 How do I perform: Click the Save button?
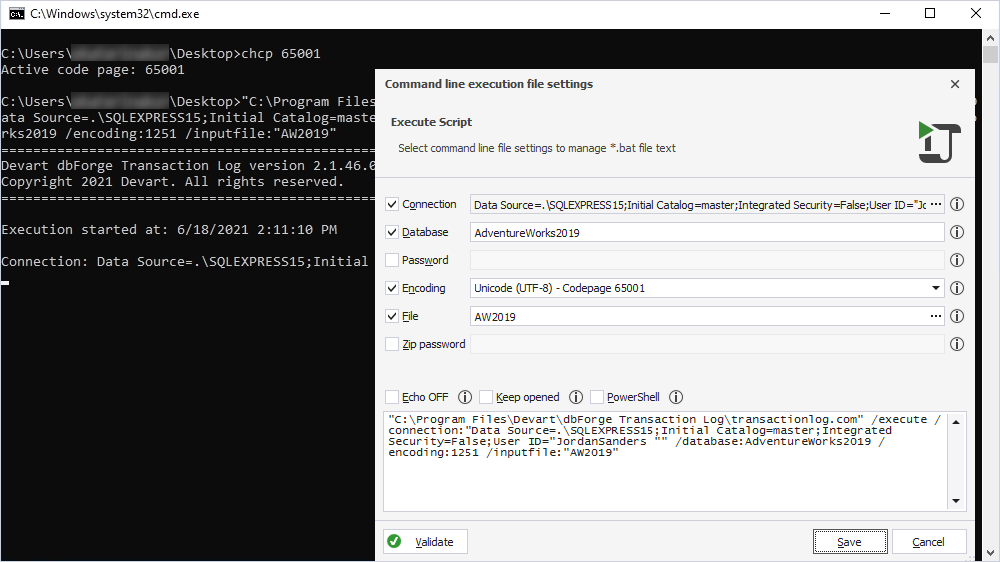point(849,542)
